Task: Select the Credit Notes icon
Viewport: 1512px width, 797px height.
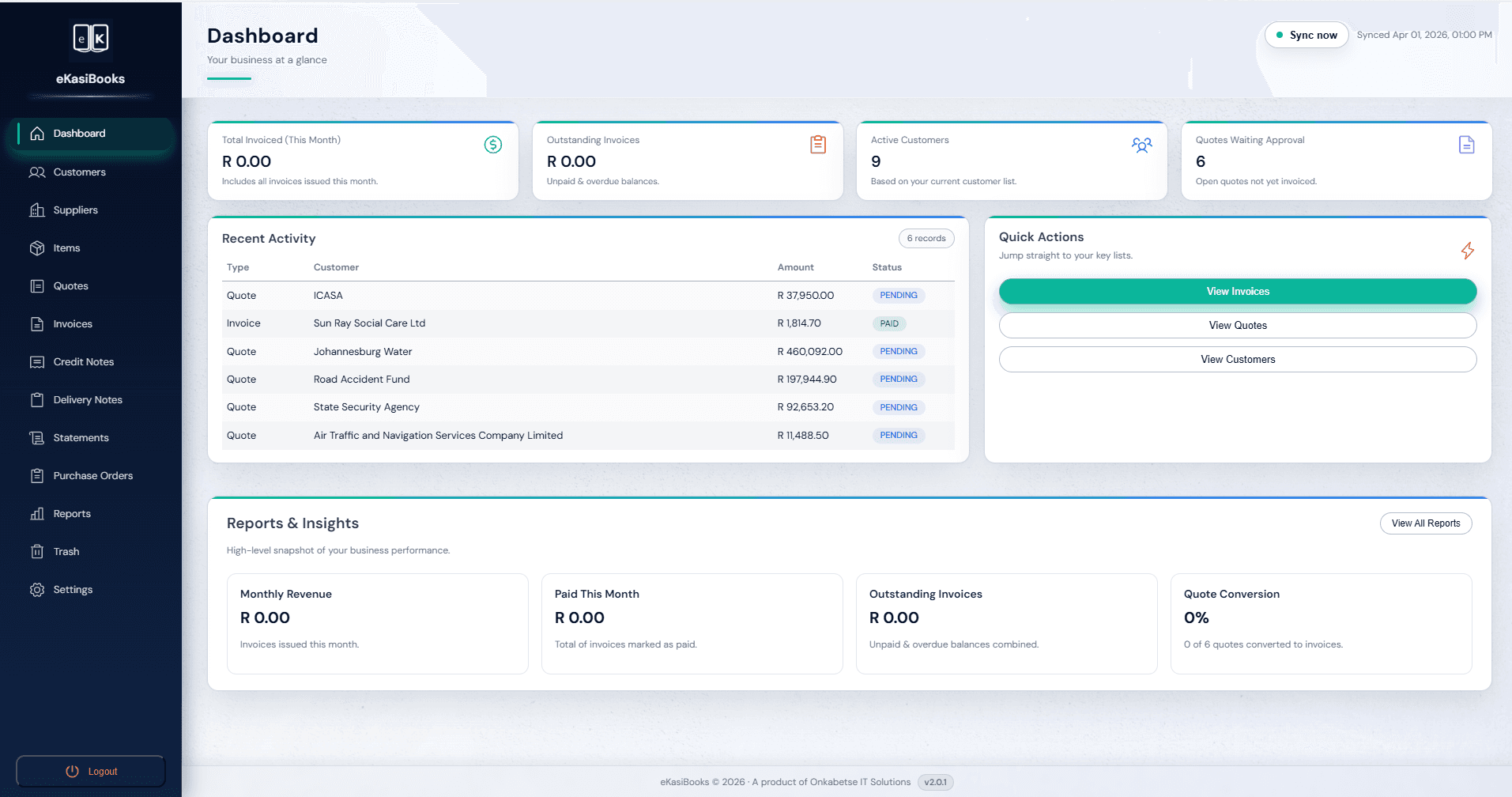Action: (37, 361)
